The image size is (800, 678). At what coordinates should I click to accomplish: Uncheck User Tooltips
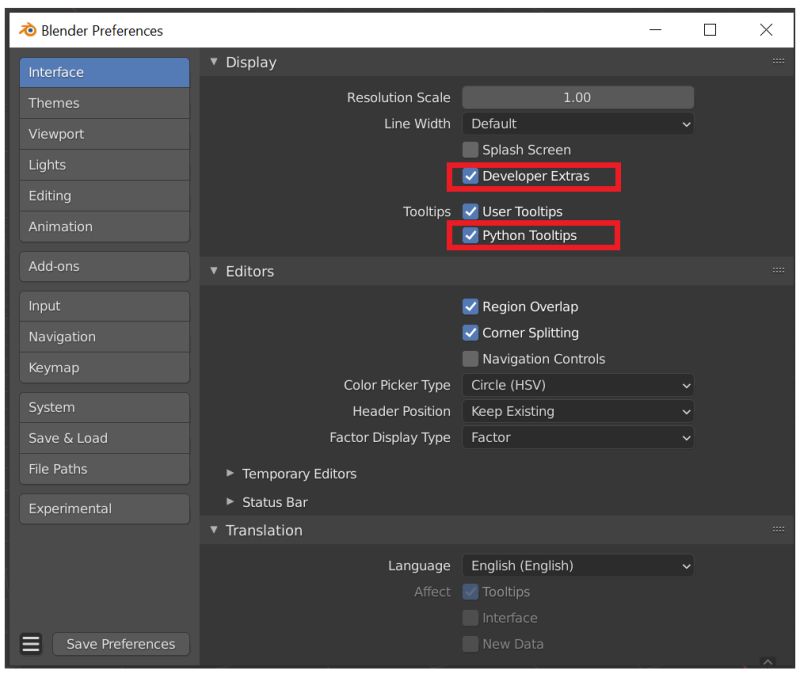470,211
